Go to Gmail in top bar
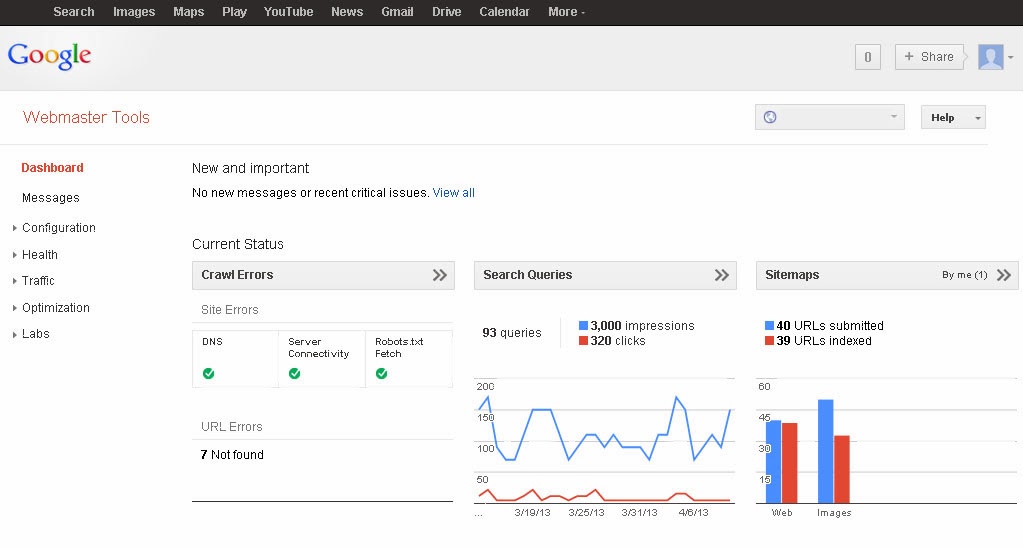This screenshot has height=548, width=1023. tap(397, 12)
